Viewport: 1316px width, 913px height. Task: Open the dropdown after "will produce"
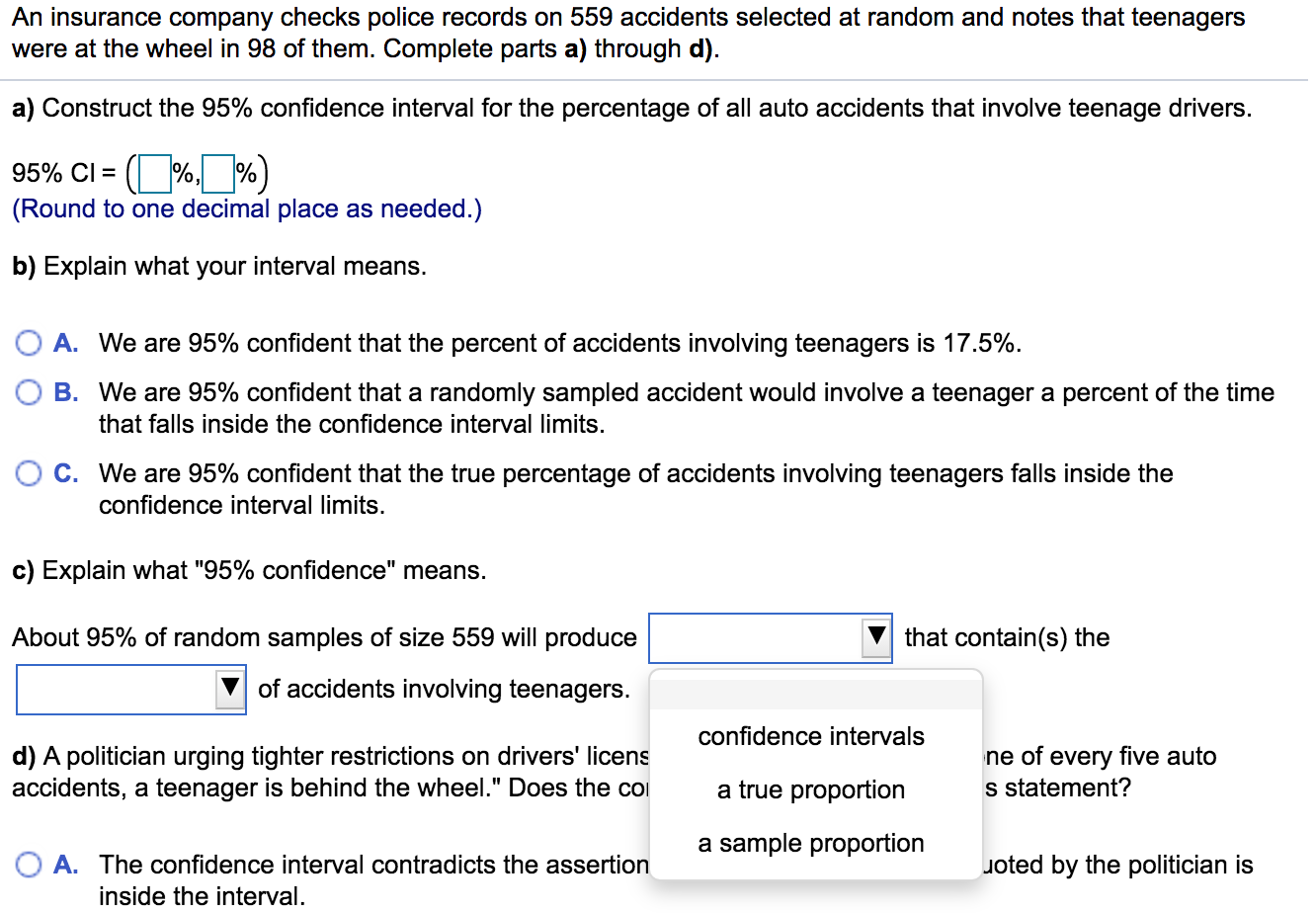(x=770, y=638)
